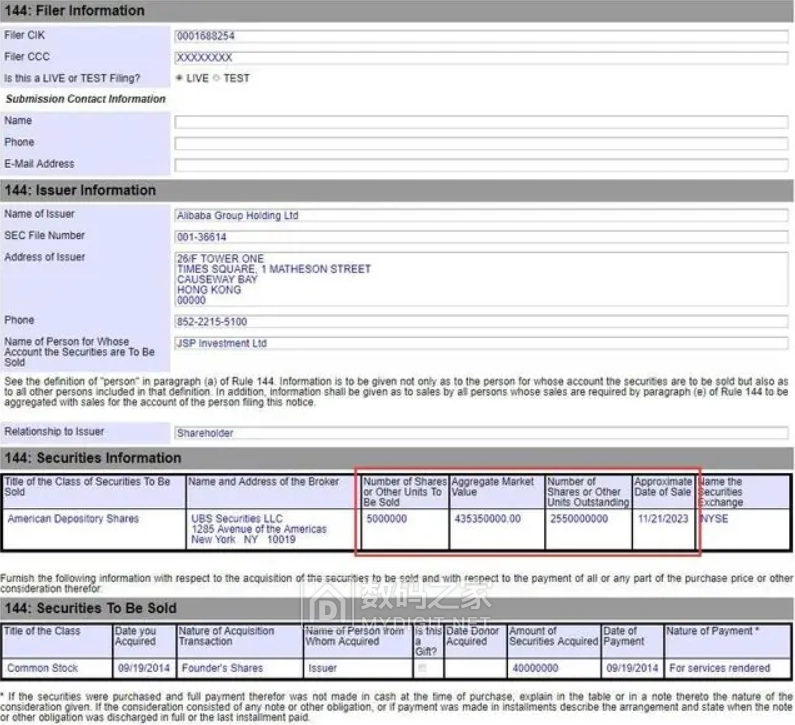795x725 pixels.
Task: Click the 'Approximate Date of Sale' column header
Action: click(663, 492)
